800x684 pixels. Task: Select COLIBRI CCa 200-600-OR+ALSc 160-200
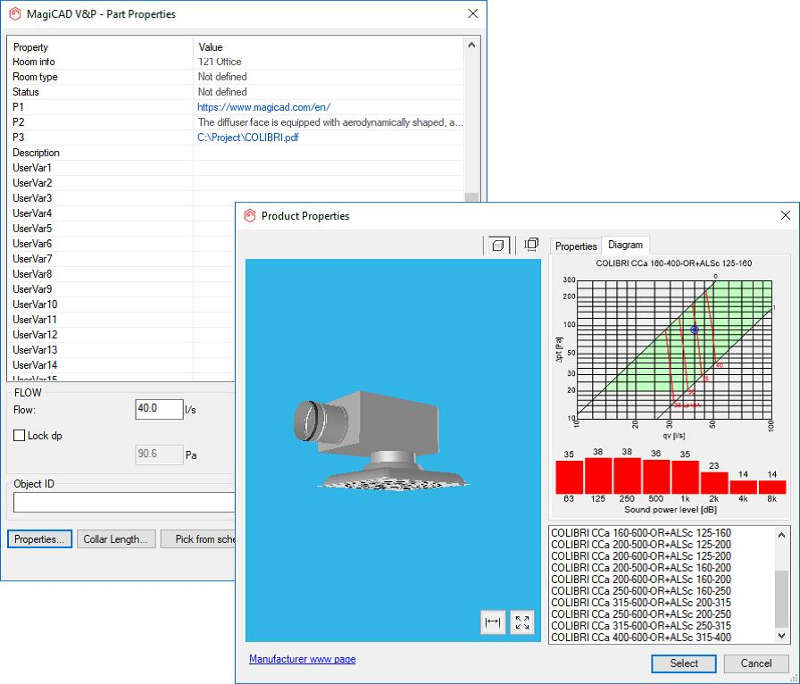pos(641,579)
